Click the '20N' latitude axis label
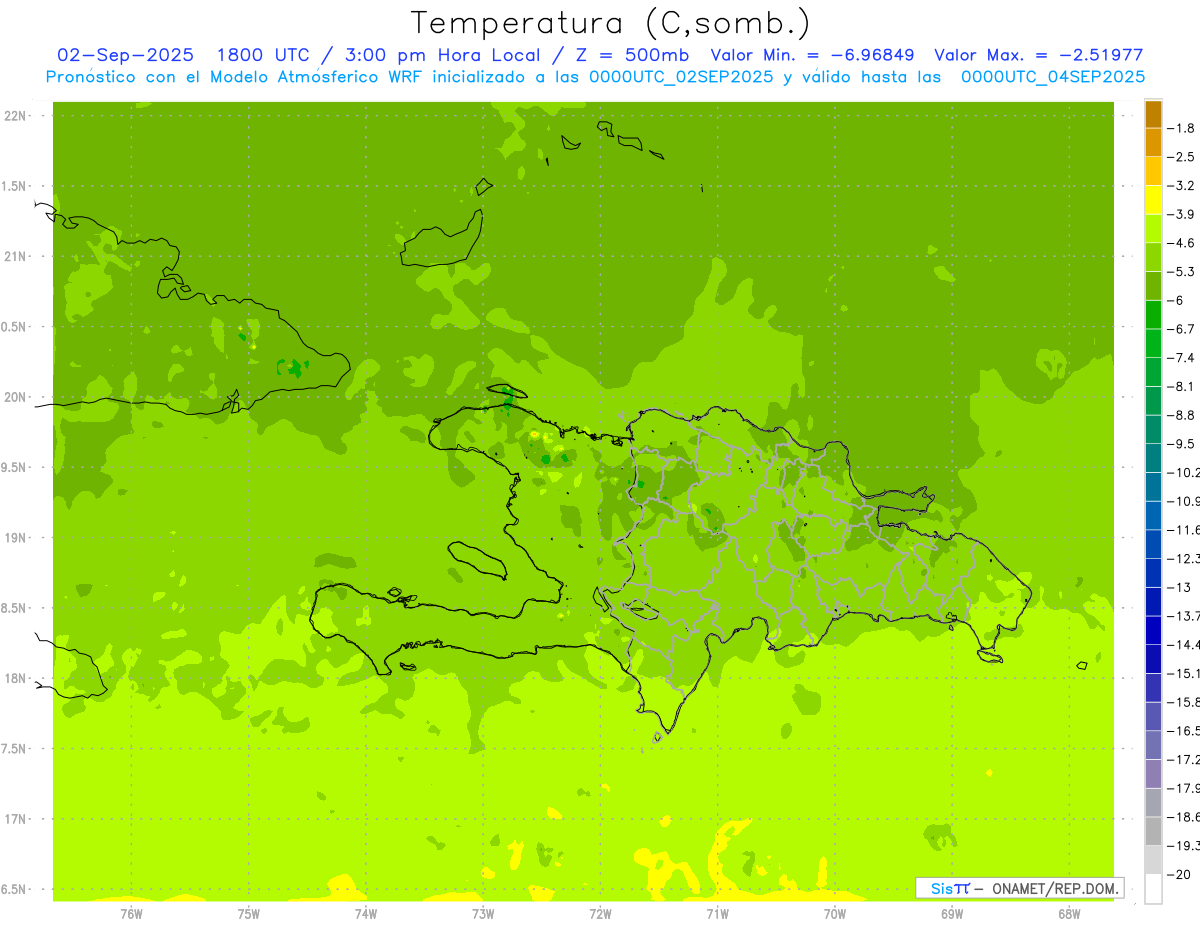This screenshot has width=1200, height=927. (15, 397)
